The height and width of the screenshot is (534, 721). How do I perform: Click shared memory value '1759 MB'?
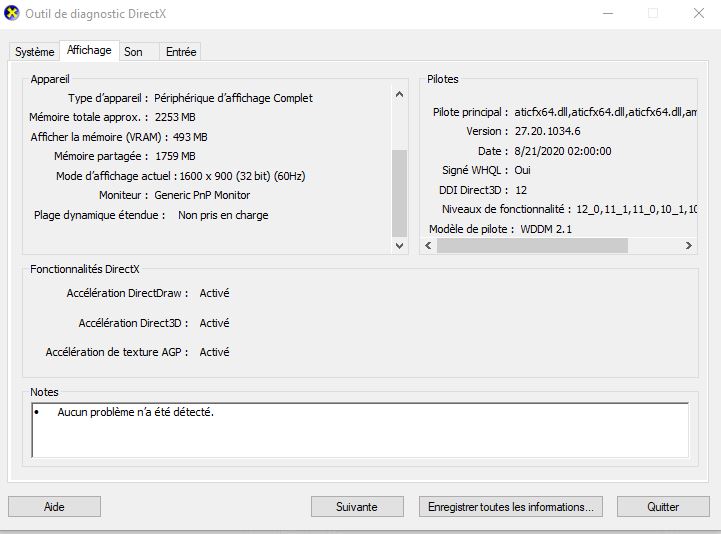pos(175,156)
